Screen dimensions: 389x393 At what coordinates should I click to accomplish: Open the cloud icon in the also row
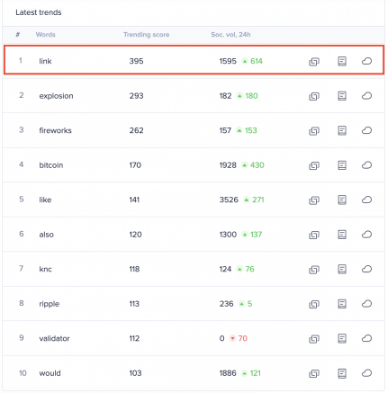point(367,234)
